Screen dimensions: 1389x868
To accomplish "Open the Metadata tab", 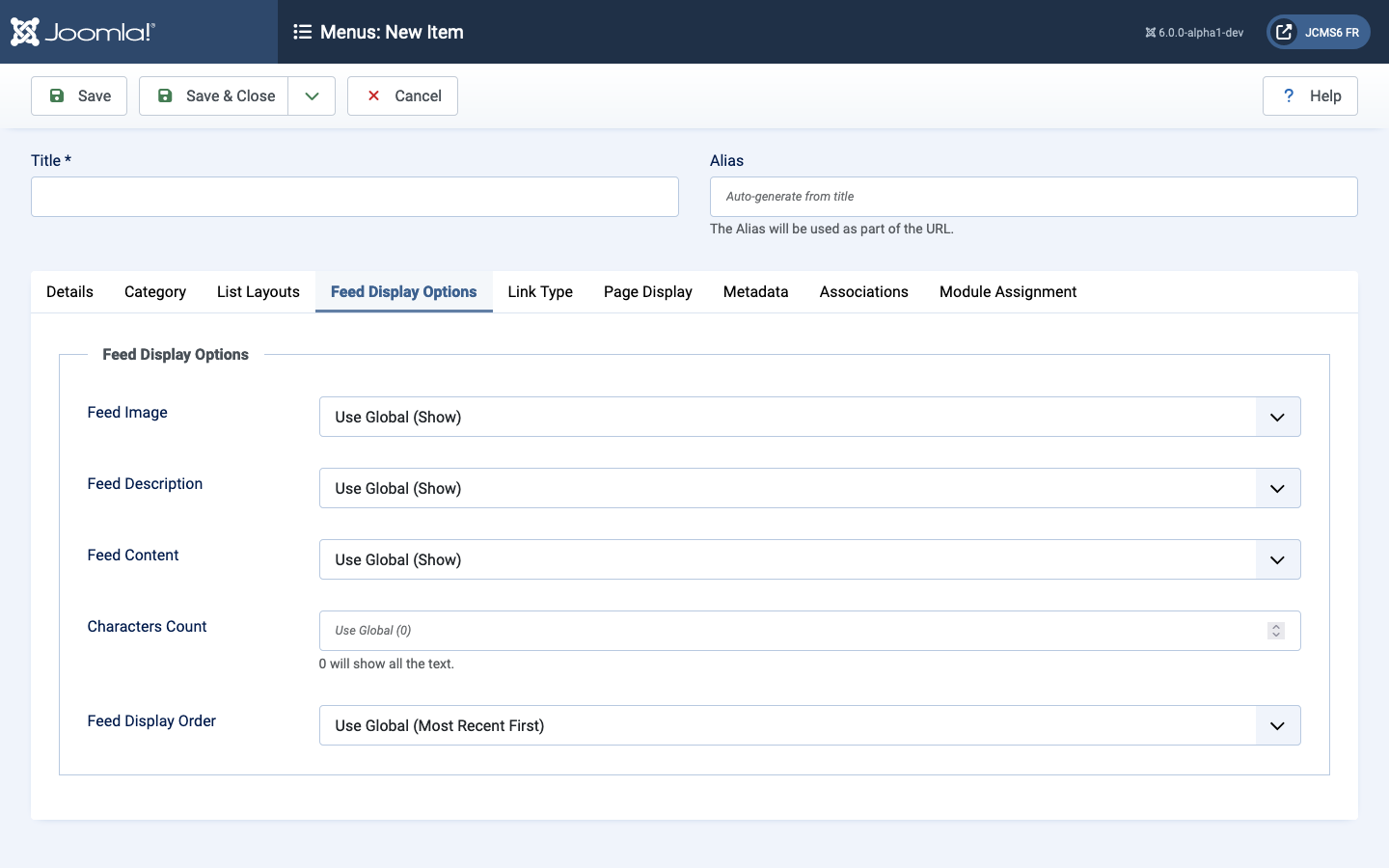I will [x=755, y=291].
